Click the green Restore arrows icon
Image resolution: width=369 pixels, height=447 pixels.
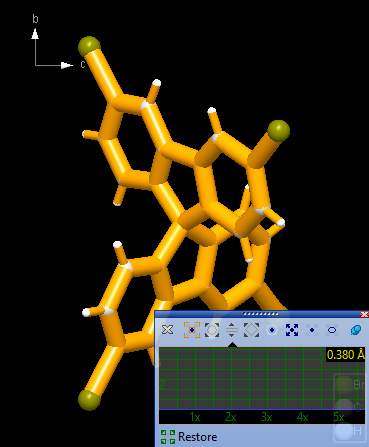(168, 437)
